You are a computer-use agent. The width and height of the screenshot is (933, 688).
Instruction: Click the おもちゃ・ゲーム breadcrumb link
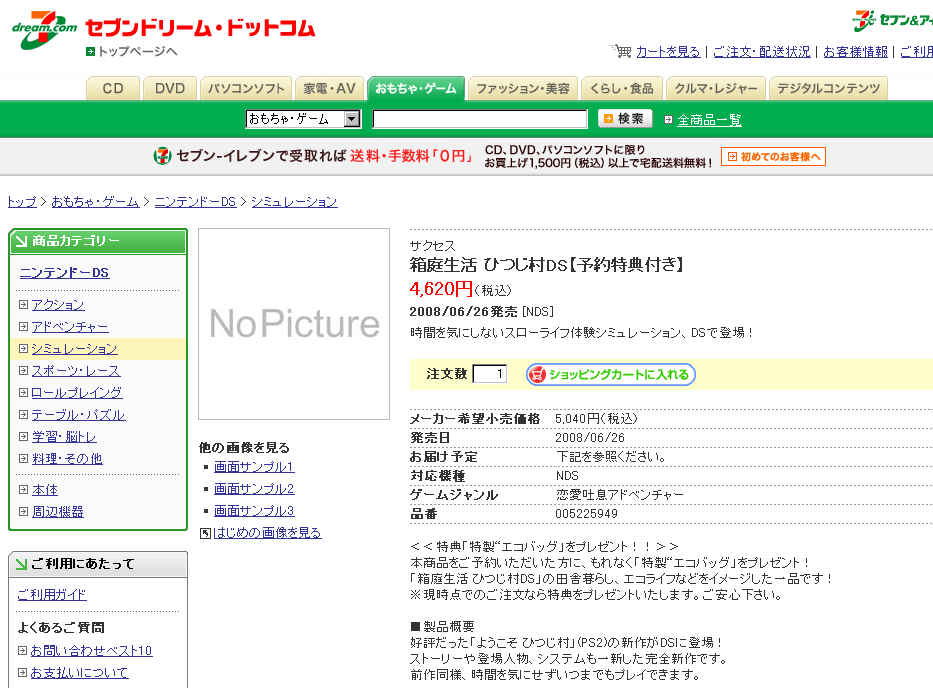pyautogui.click(x=95, y=202)
